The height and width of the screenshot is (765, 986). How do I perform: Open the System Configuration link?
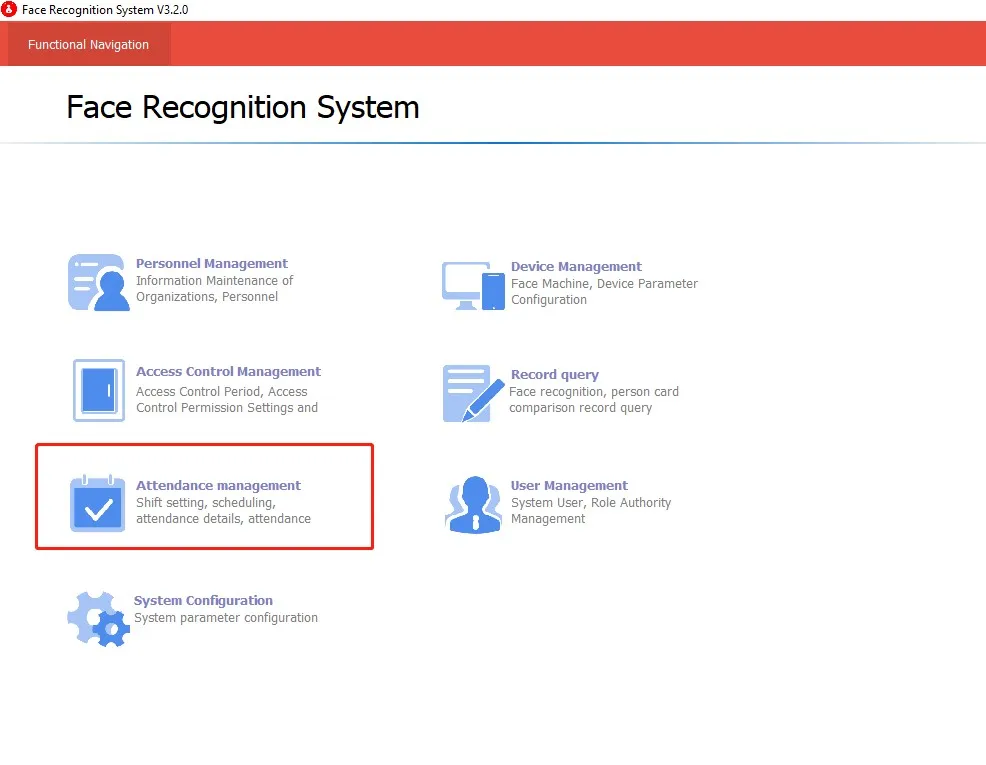(x=203, y=600)
